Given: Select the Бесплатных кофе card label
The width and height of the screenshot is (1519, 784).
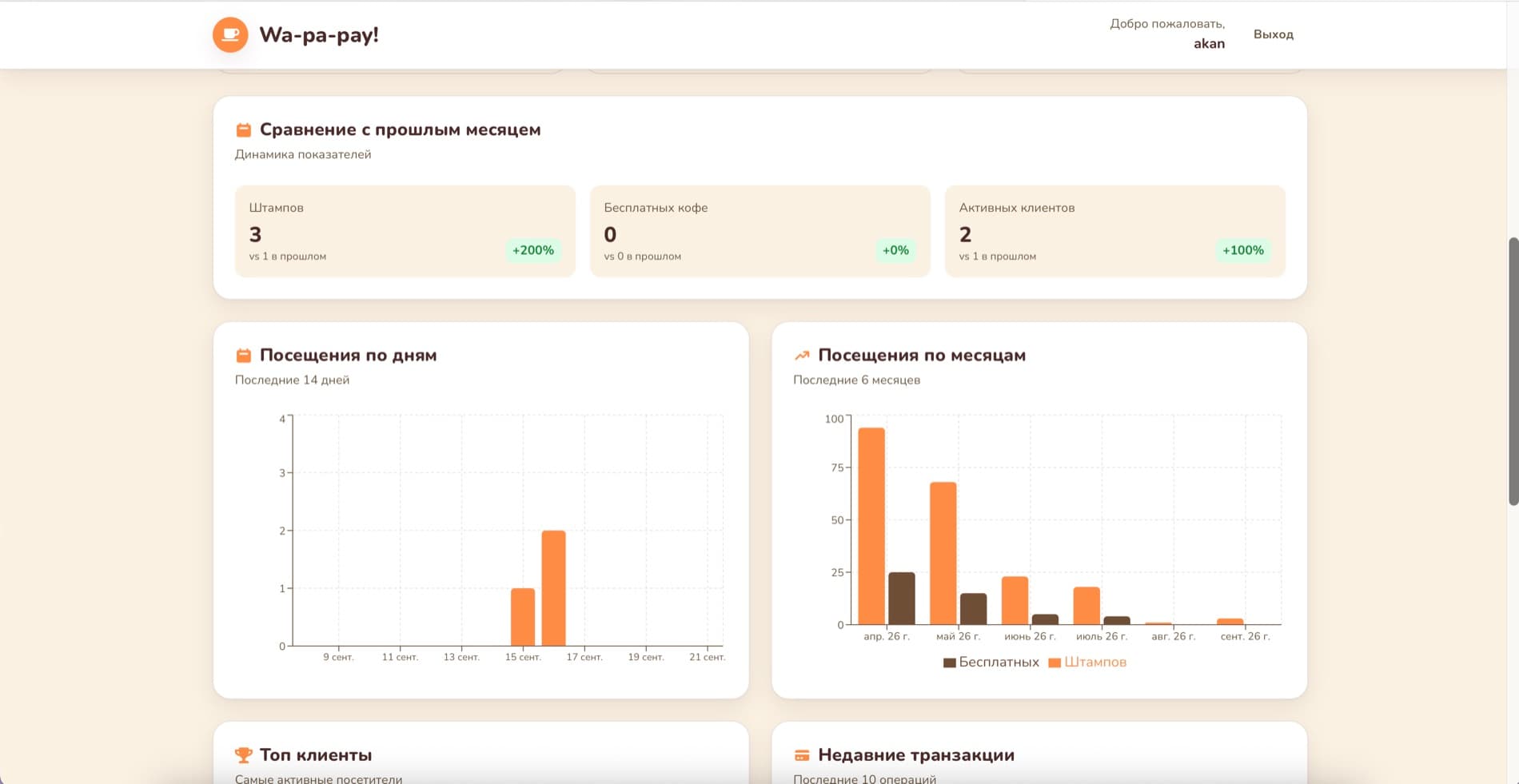Looking at the screenshot, I should (656, 208).
